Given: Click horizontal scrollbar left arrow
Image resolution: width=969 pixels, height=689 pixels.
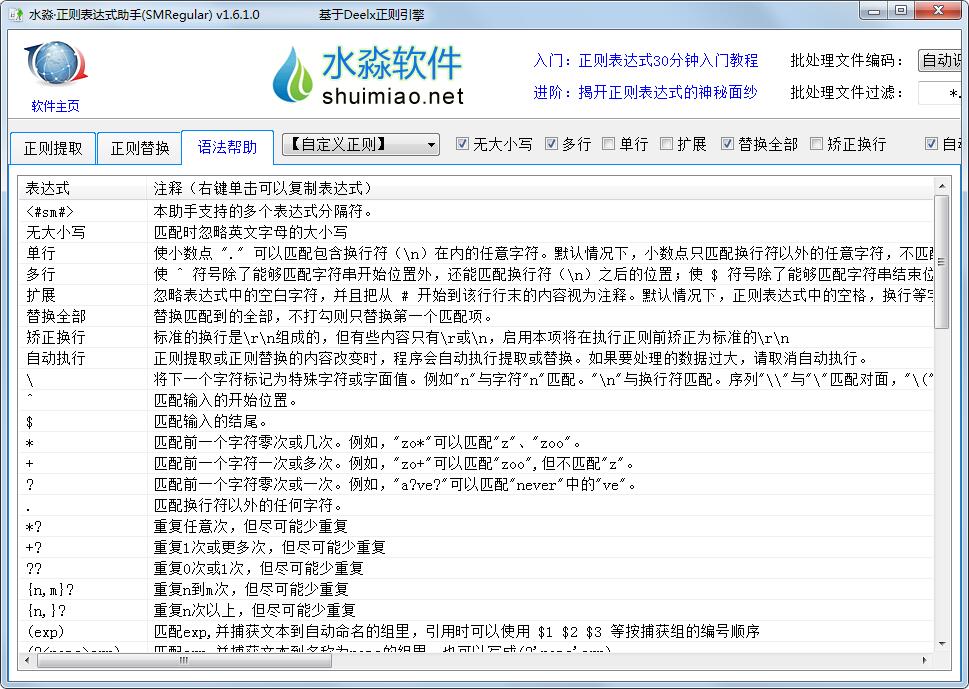Looking at the screenshot, I should pyautogui.click(x=27, y=660).
